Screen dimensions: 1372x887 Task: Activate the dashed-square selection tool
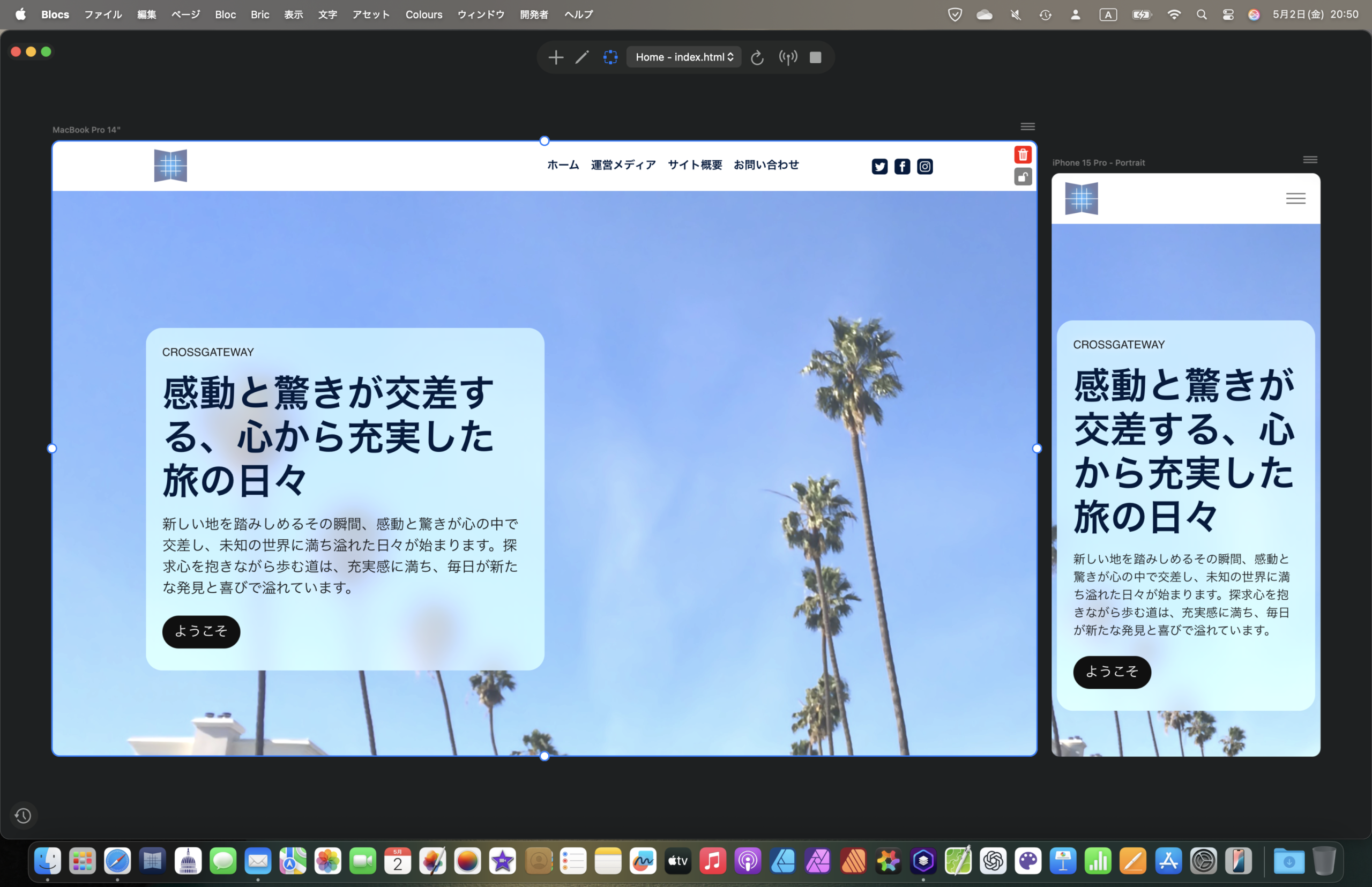(610, 57)
